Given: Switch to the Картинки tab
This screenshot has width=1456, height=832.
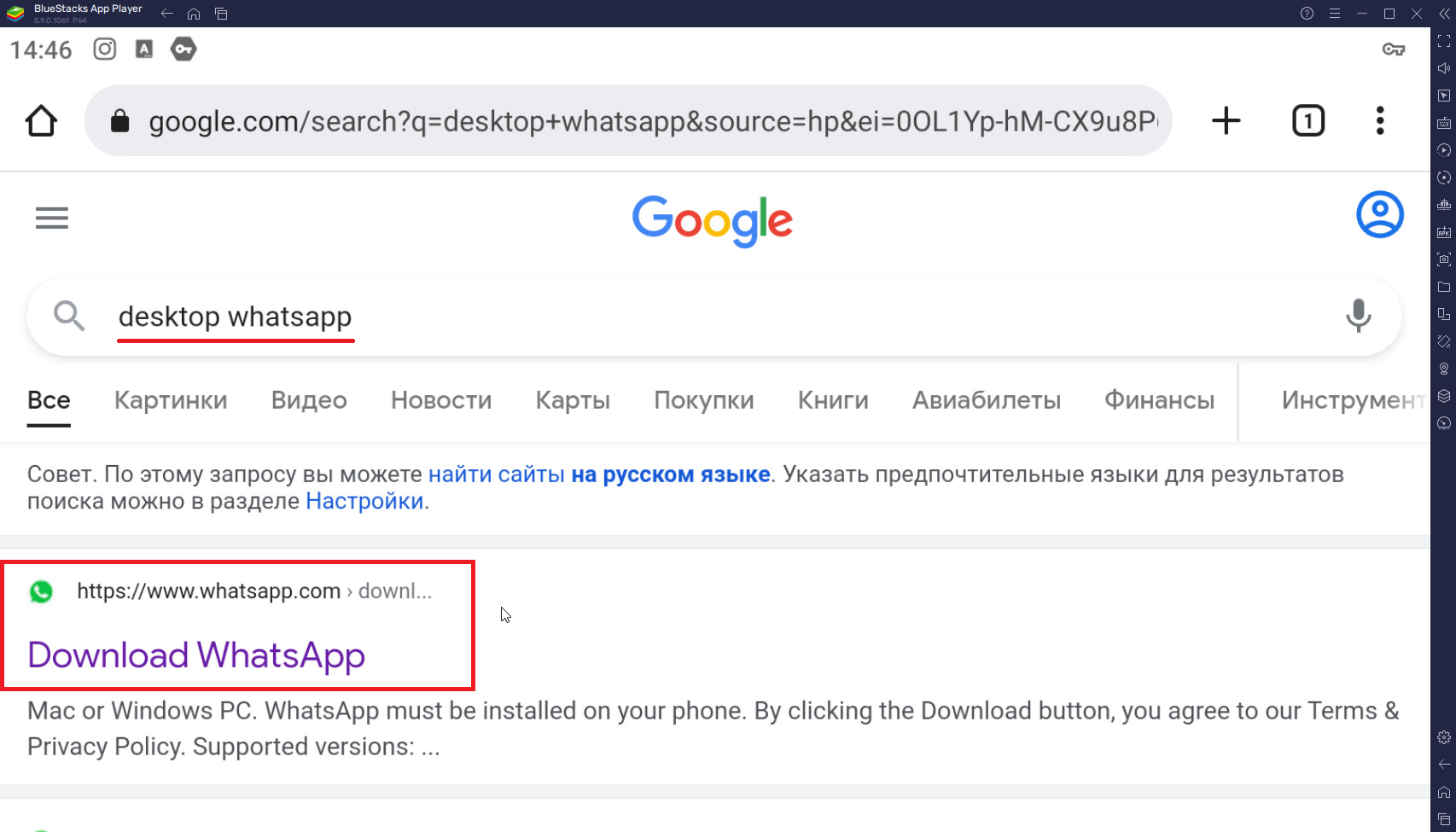Looking at the screenshot, I should pos(171,400).
